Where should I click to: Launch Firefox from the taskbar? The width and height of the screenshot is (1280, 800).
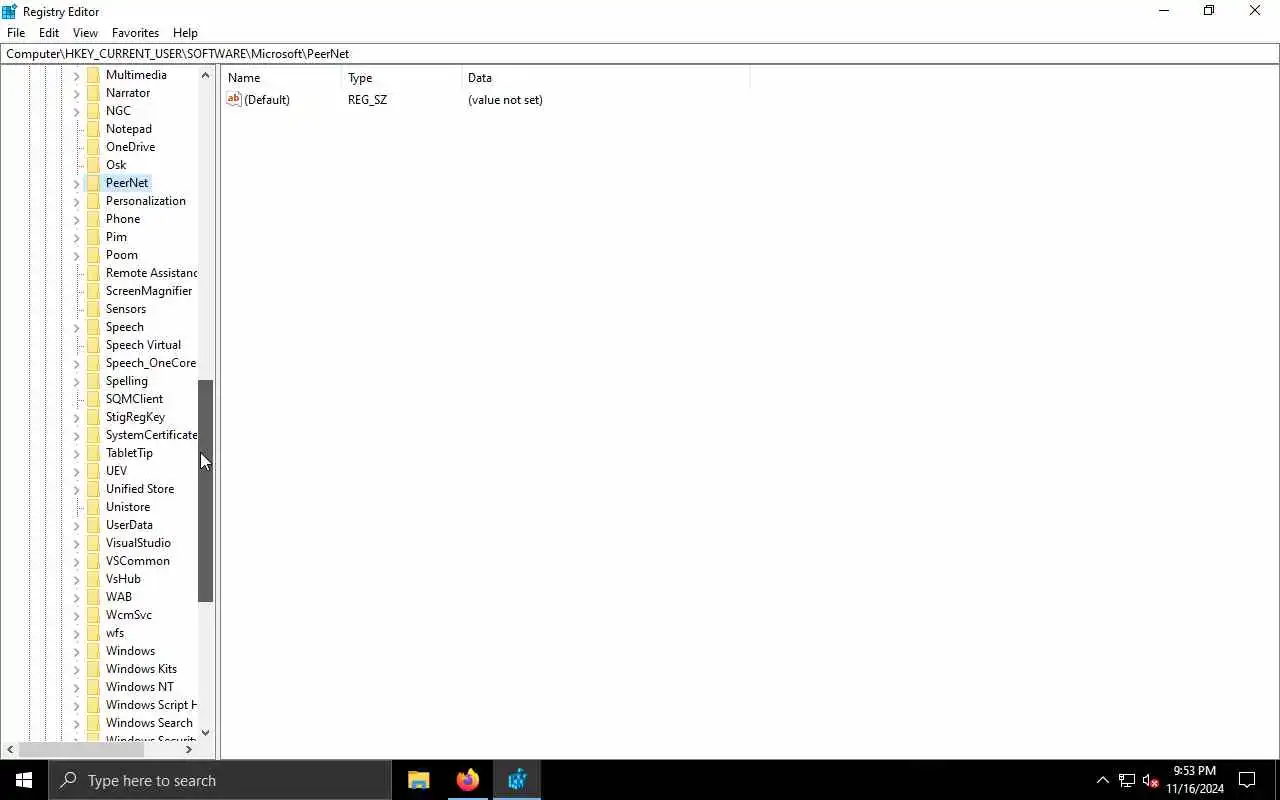click(x=468, y=780)
